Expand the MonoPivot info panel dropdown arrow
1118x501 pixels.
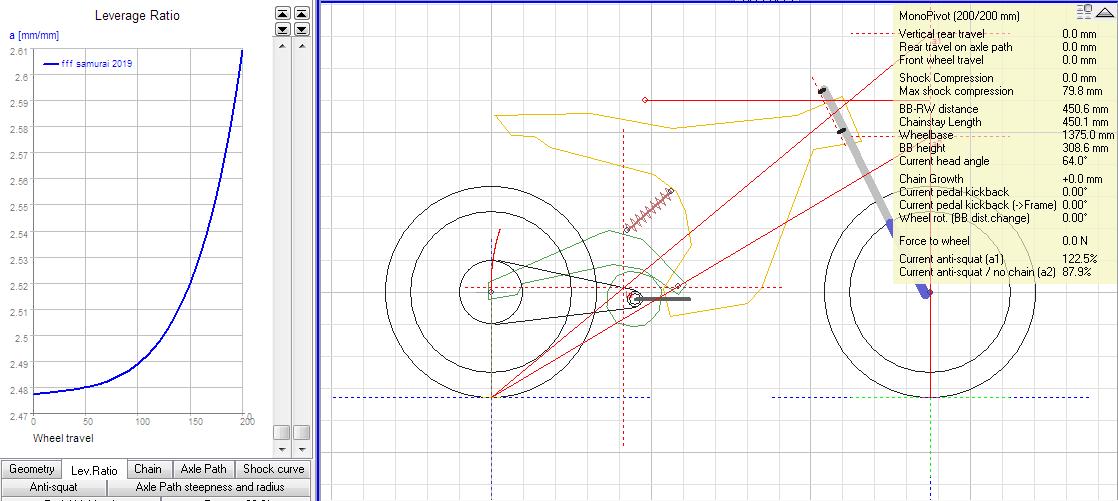pos(1103,12)
